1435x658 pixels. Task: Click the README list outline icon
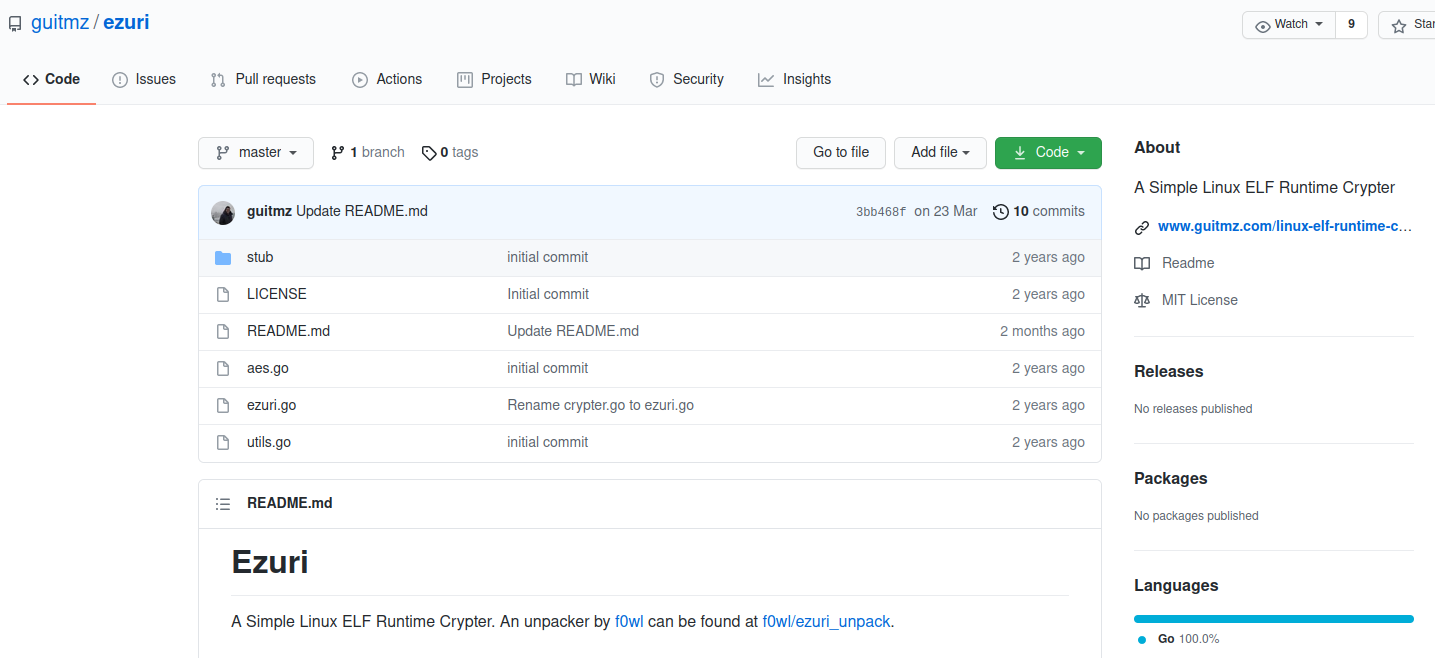[223, 504]
